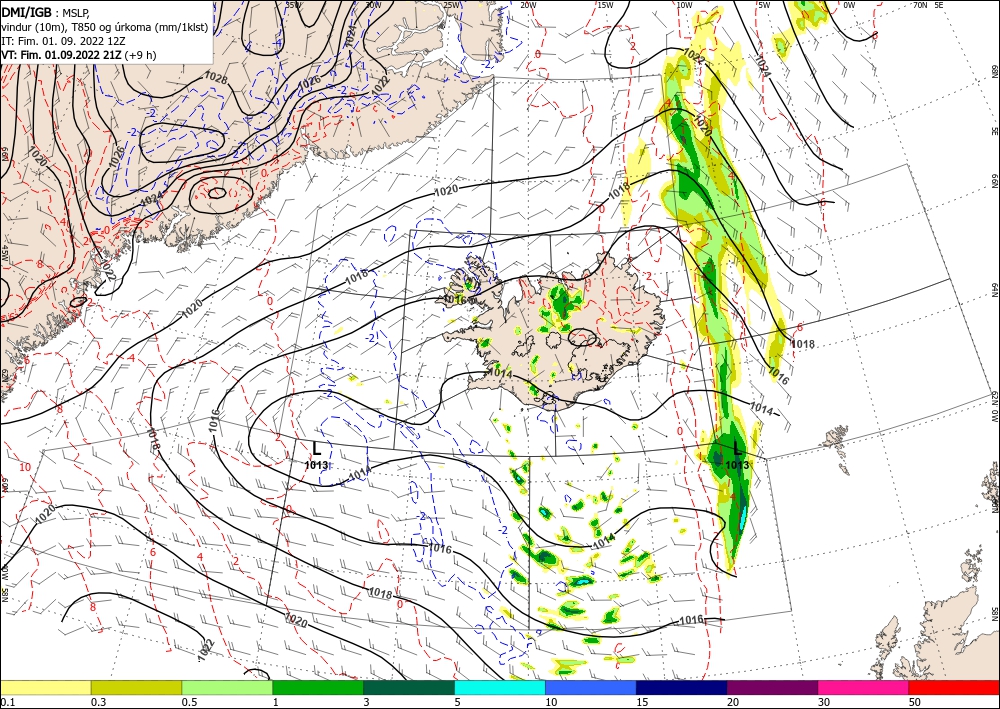
Task: Select the green 1 mm legend swatch
Action: click(318, 687)
